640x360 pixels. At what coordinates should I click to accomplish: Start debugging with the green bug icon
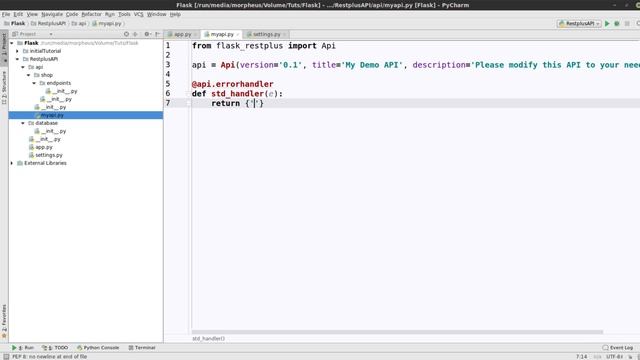click(x=617, y=24)
